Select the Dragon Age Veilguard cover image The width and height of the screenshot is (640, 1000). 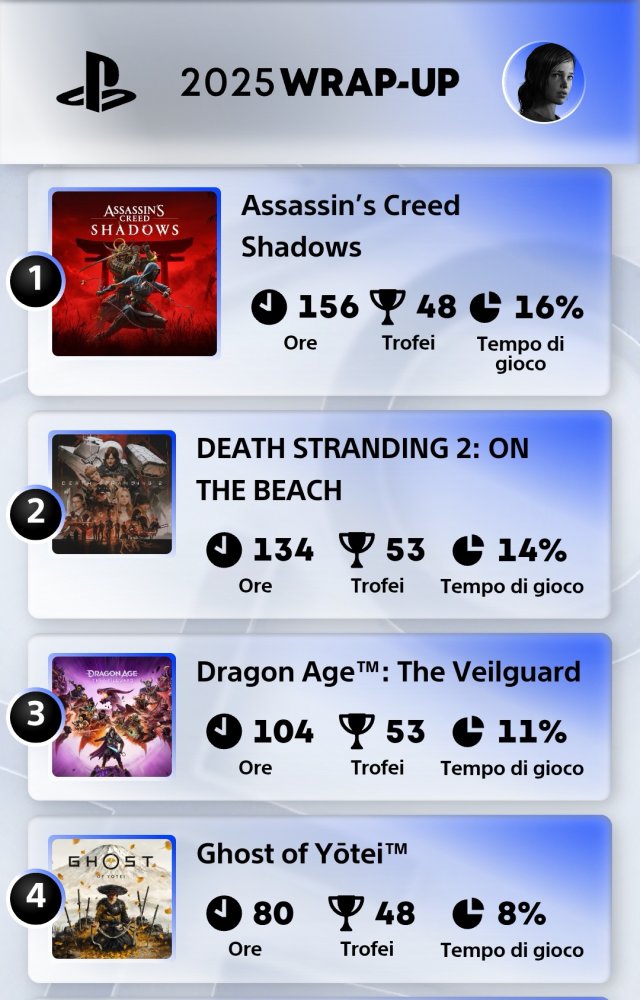pyautogui.click(x=112, y=716)
